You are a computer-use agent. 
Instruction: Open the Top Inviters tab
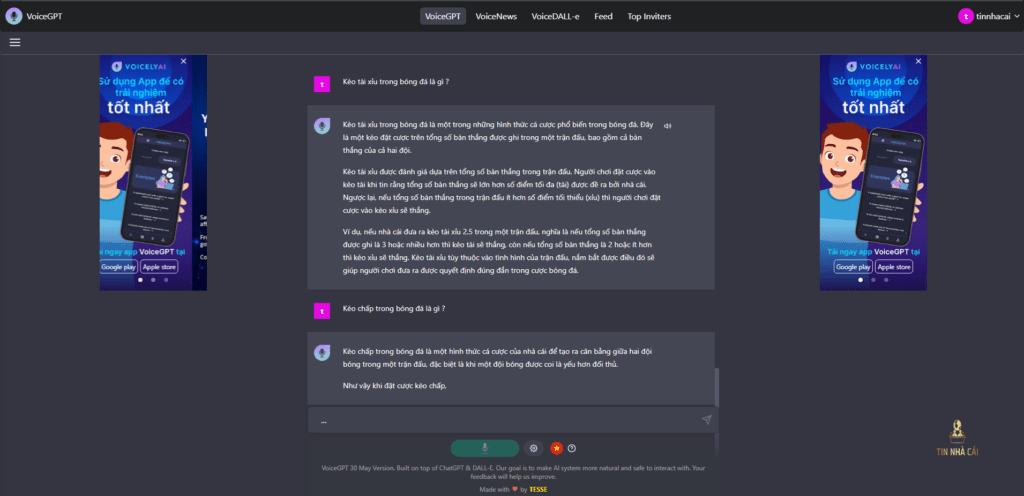click(x=649, y=16)
